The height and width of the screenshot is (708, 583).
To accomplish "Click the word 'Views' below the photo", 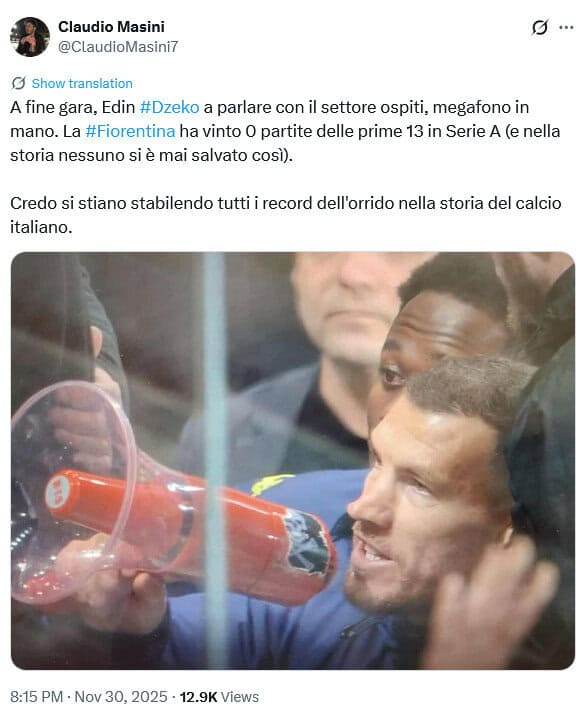I will (240, 696).
